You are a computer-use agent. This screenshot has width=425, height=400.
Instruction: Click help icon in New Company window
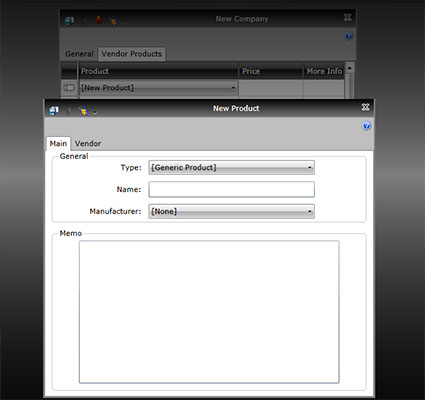pos(349,36)
